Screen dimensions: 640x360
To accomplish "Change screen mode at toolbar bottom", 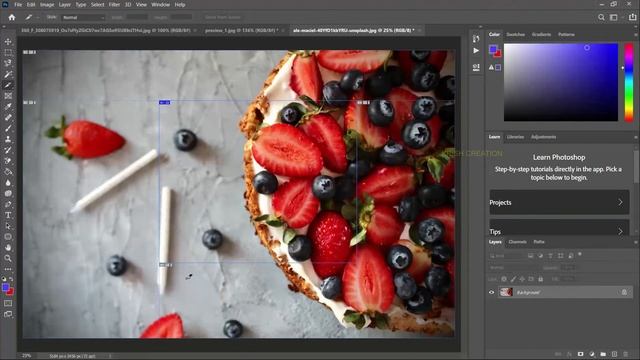I will click(8, 314).
